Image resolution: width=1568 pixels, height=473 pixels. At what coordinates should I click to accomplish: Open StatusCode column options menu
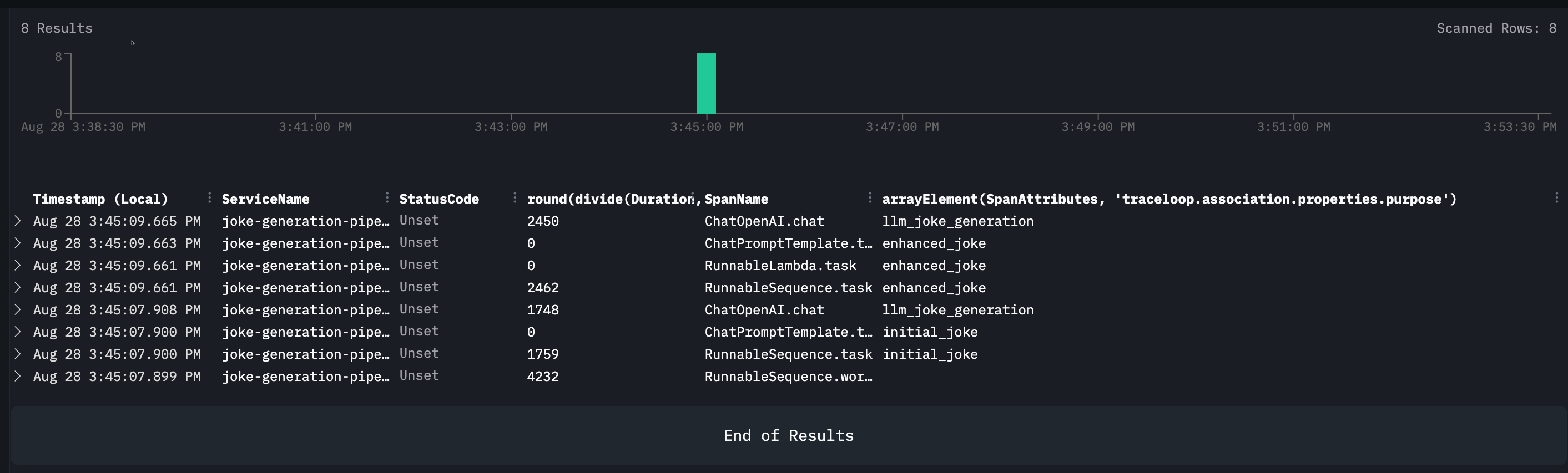click(x=515, y=197)
